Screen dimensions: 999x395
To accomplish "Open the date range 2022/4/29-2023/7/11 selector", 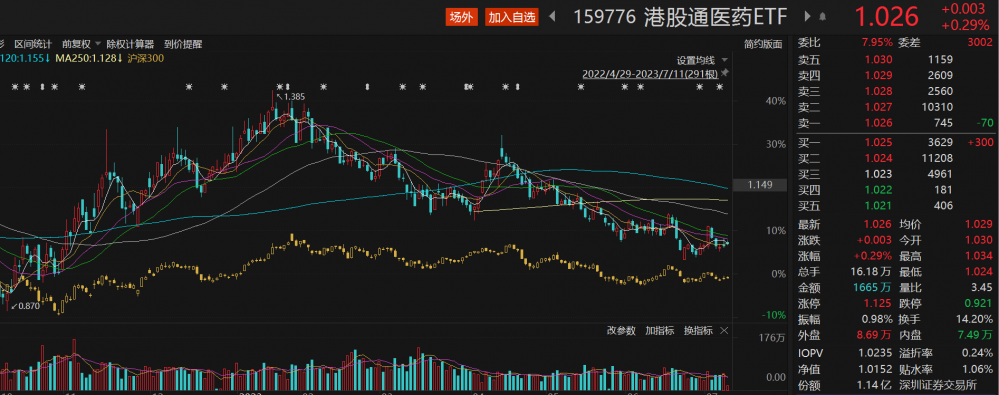I will [x=650, y=75].
